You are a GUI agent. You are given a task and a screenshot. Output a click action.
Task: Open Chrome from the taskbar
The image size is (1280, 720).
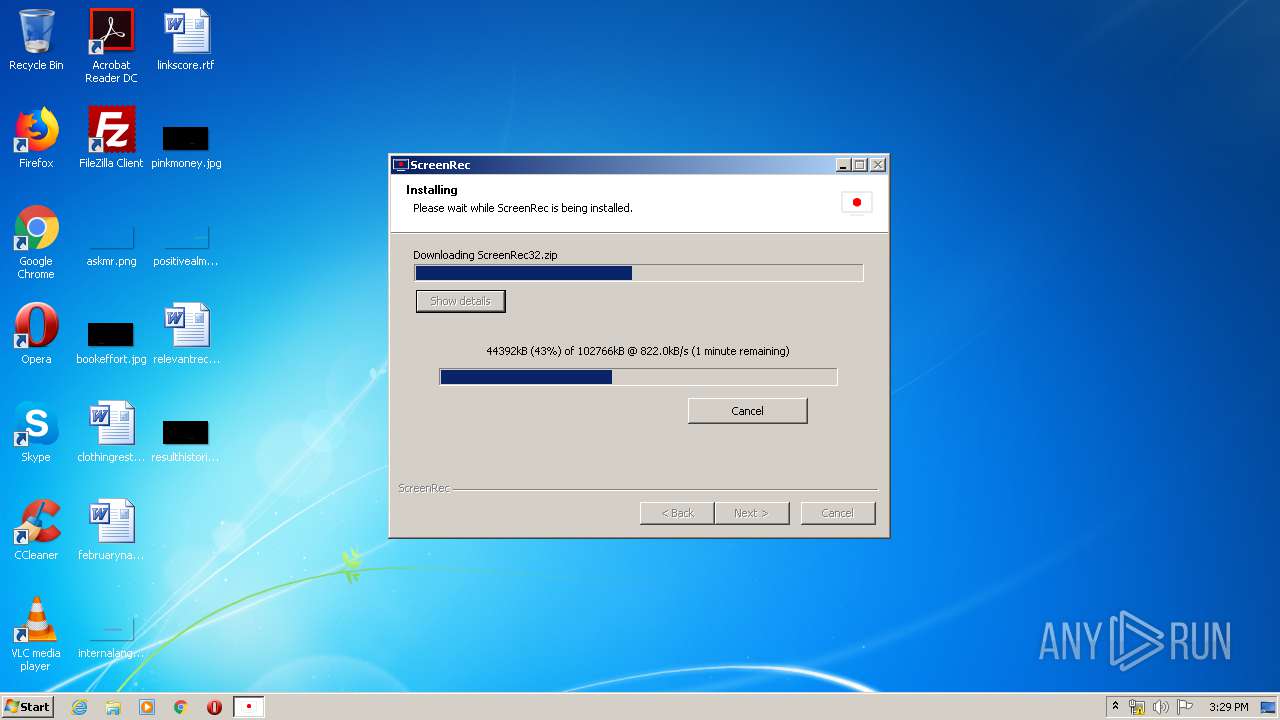[181, 707]
